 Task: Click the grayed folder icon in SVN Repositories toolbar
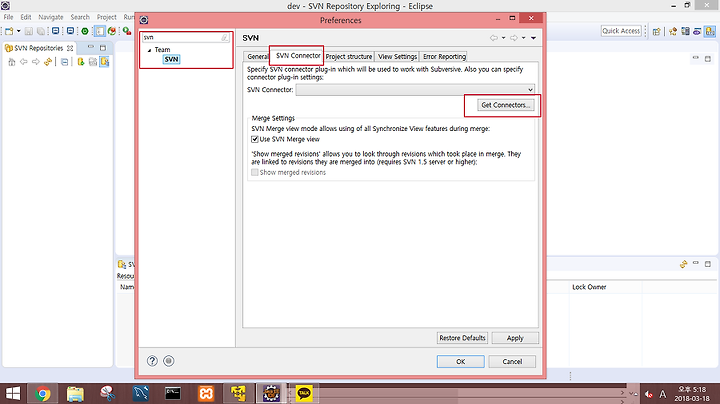point(93,62)
